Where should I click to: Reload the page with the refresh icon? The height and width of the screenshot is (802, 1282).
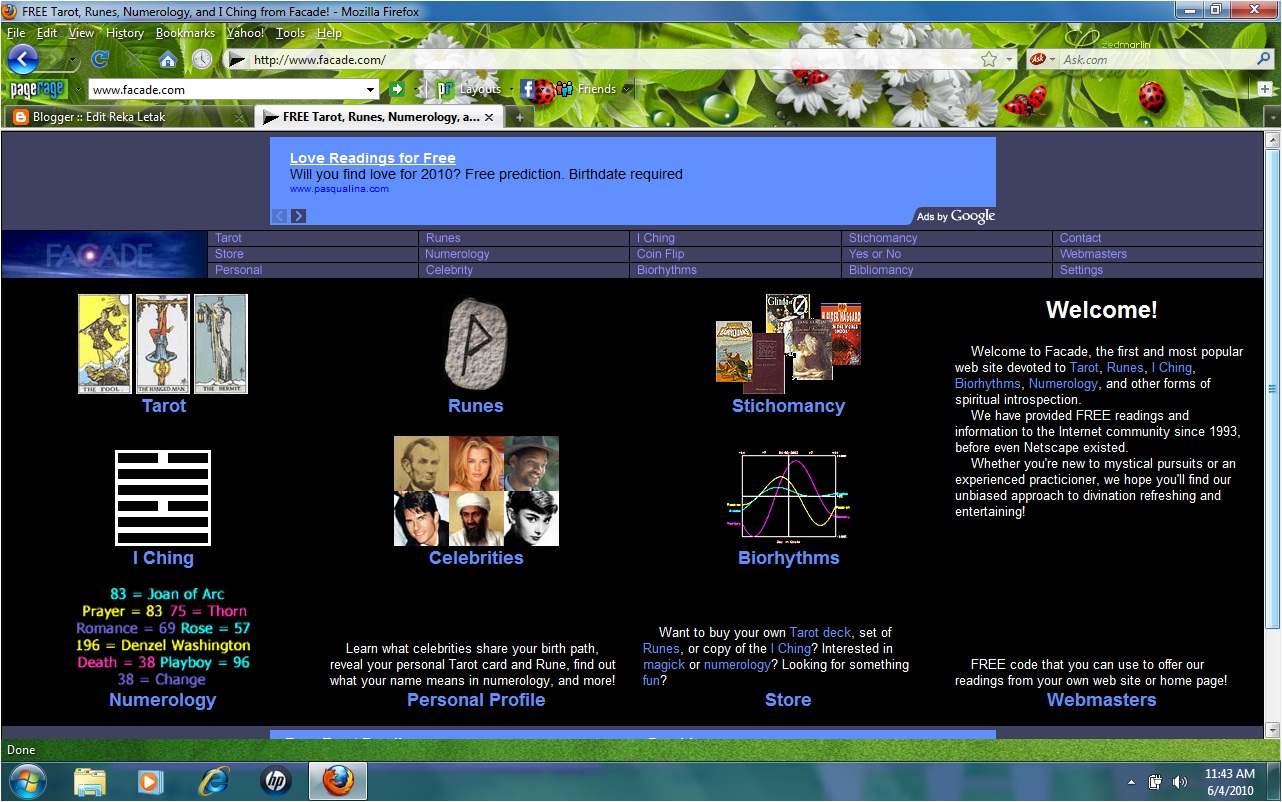tap(100, 60)
